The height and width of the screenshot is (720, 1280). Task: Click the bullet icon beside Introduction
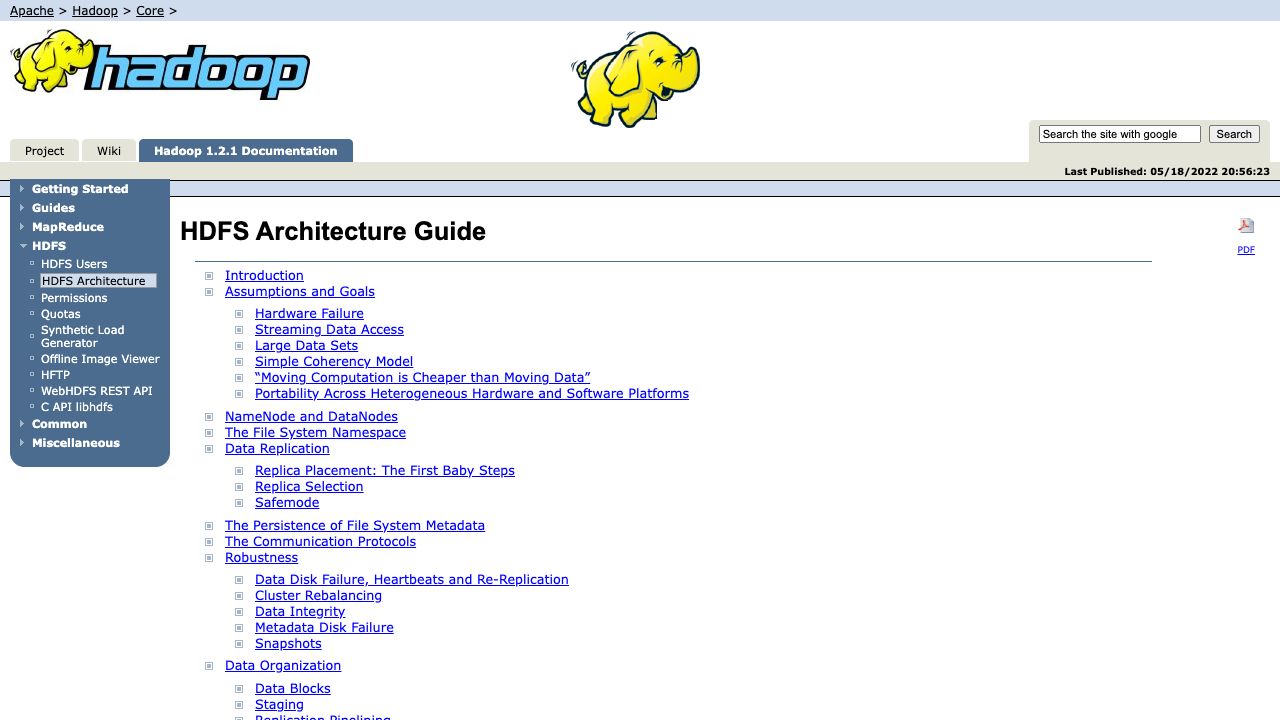[x=209, y=276]
